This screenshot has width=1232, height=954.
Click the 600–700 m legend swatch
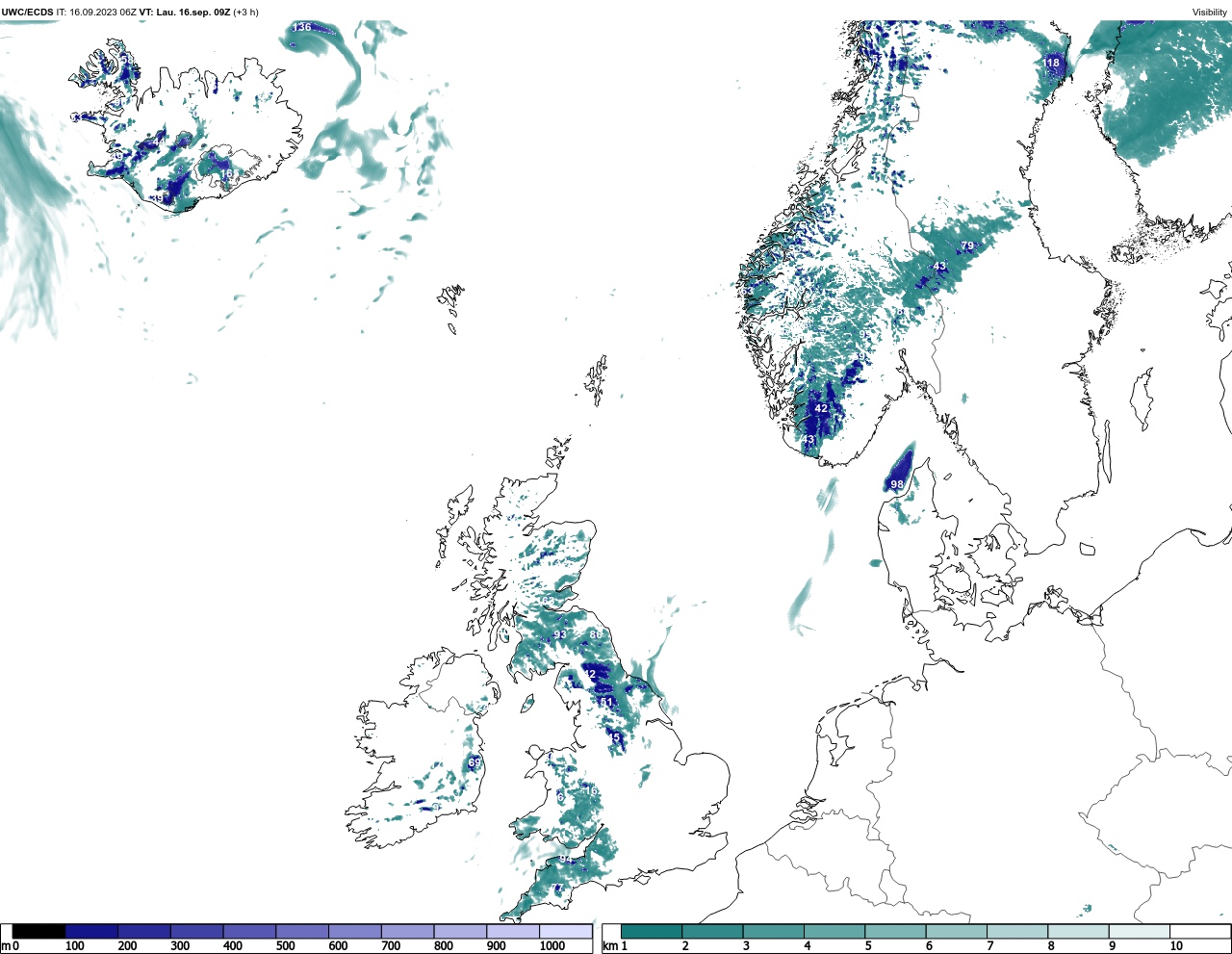click(355, 932)
